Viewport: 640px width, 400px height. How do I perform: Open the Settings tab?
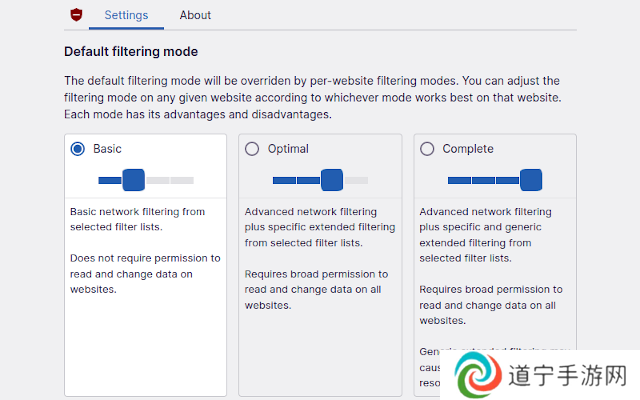(x=126, y=15)
